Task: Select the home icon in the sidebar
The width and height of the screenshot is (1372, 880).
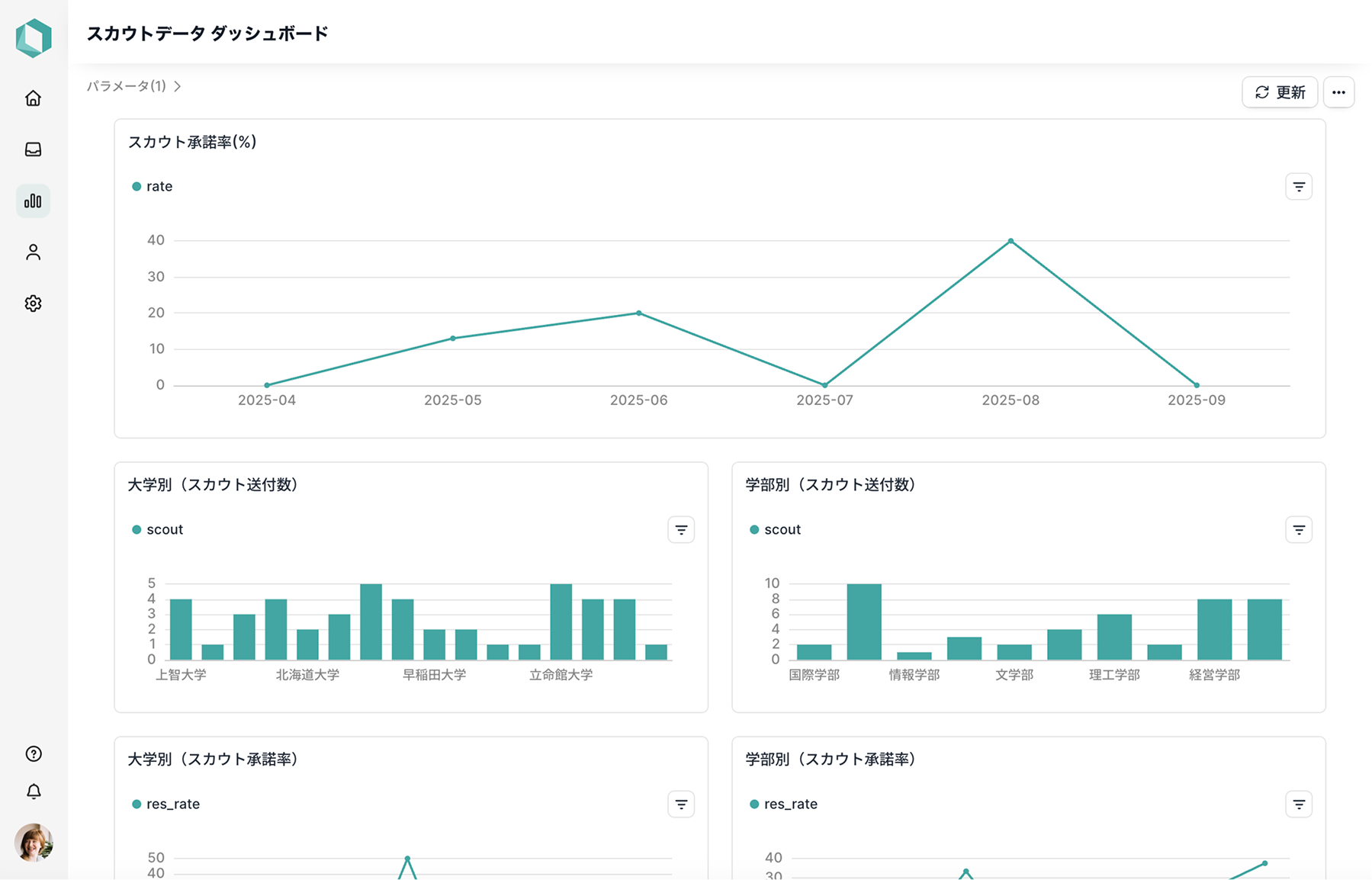Action: (33, 98)
